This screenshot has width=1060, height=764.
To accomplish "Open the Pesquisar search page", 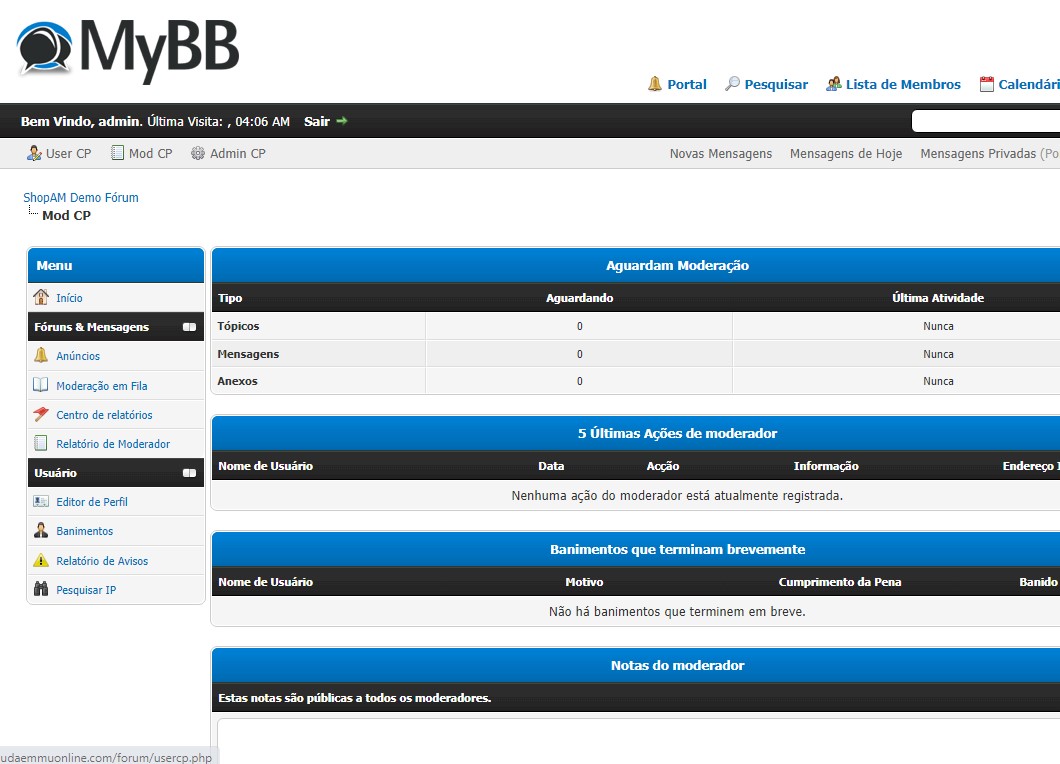I will 776,85.
